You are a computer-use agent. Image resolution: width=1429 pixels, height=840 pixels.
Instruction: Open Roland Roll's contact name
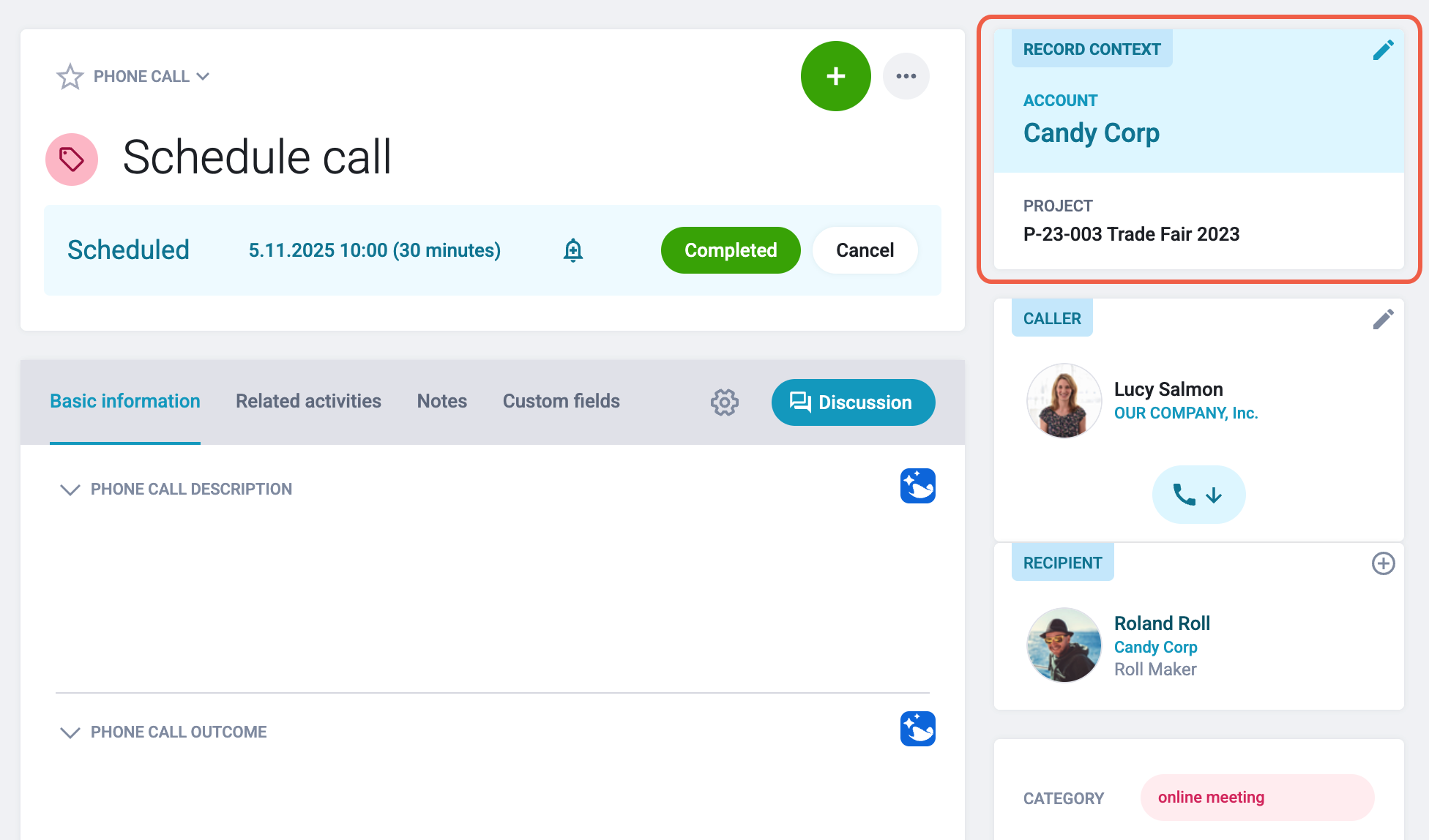(x=1162, y=623)
